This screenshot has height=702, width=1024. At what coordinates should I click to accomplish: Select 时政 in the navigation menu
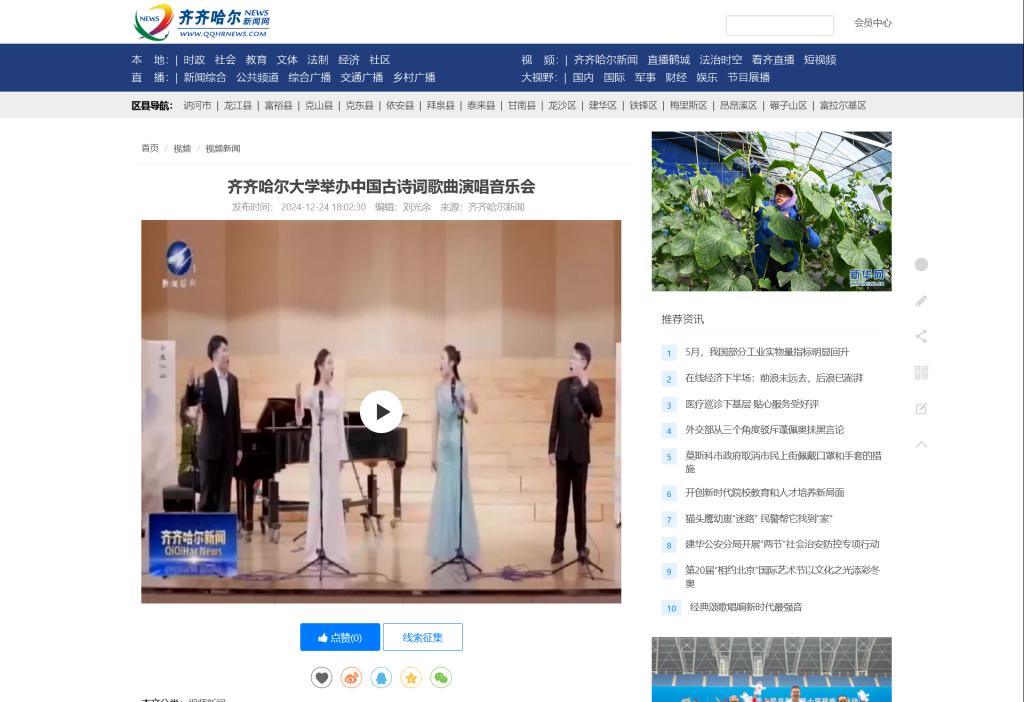(x=194, y=60)
